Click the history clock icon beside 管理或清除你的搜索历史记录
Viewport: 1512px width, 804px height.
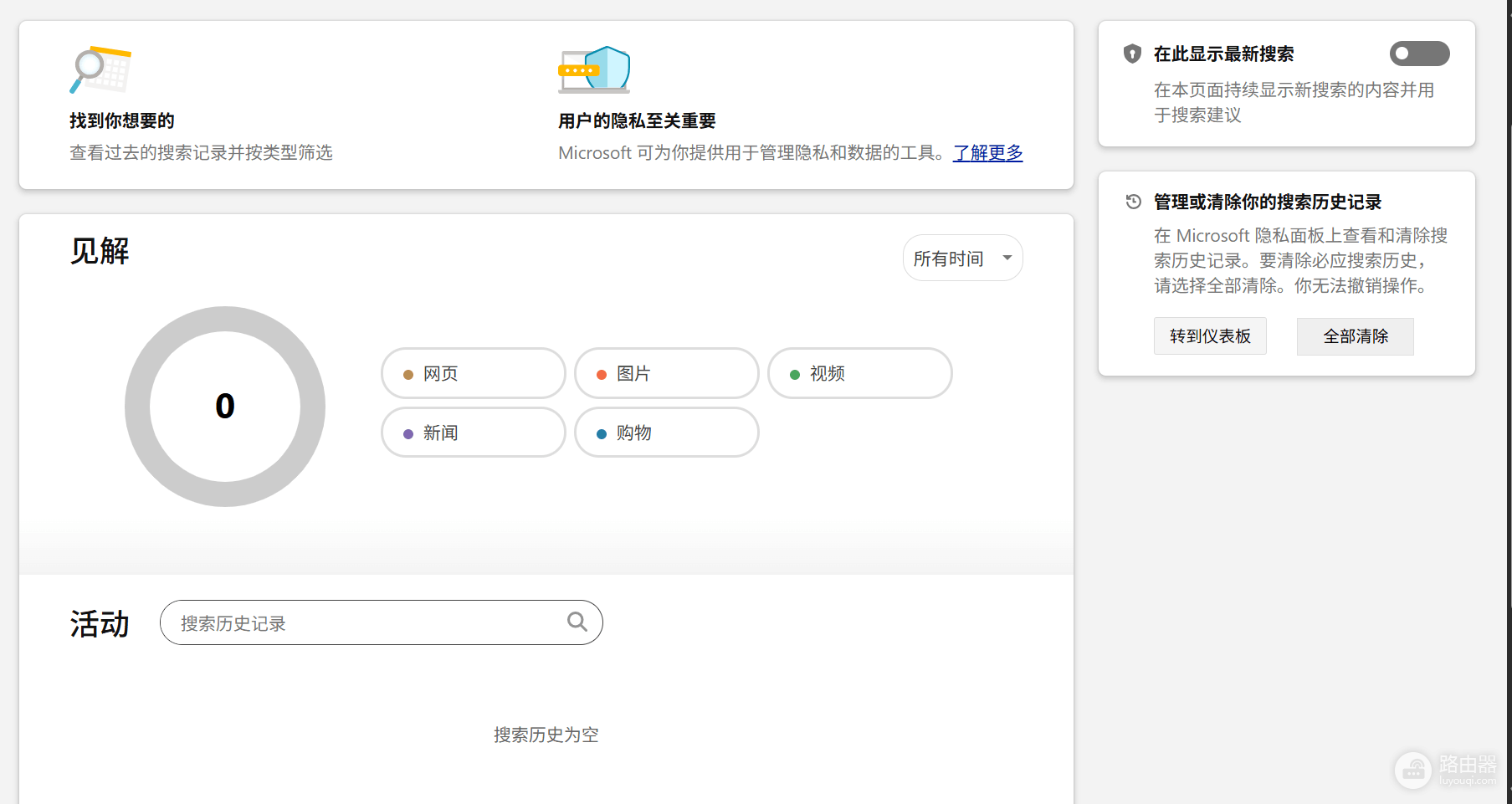coord(1133,202)
